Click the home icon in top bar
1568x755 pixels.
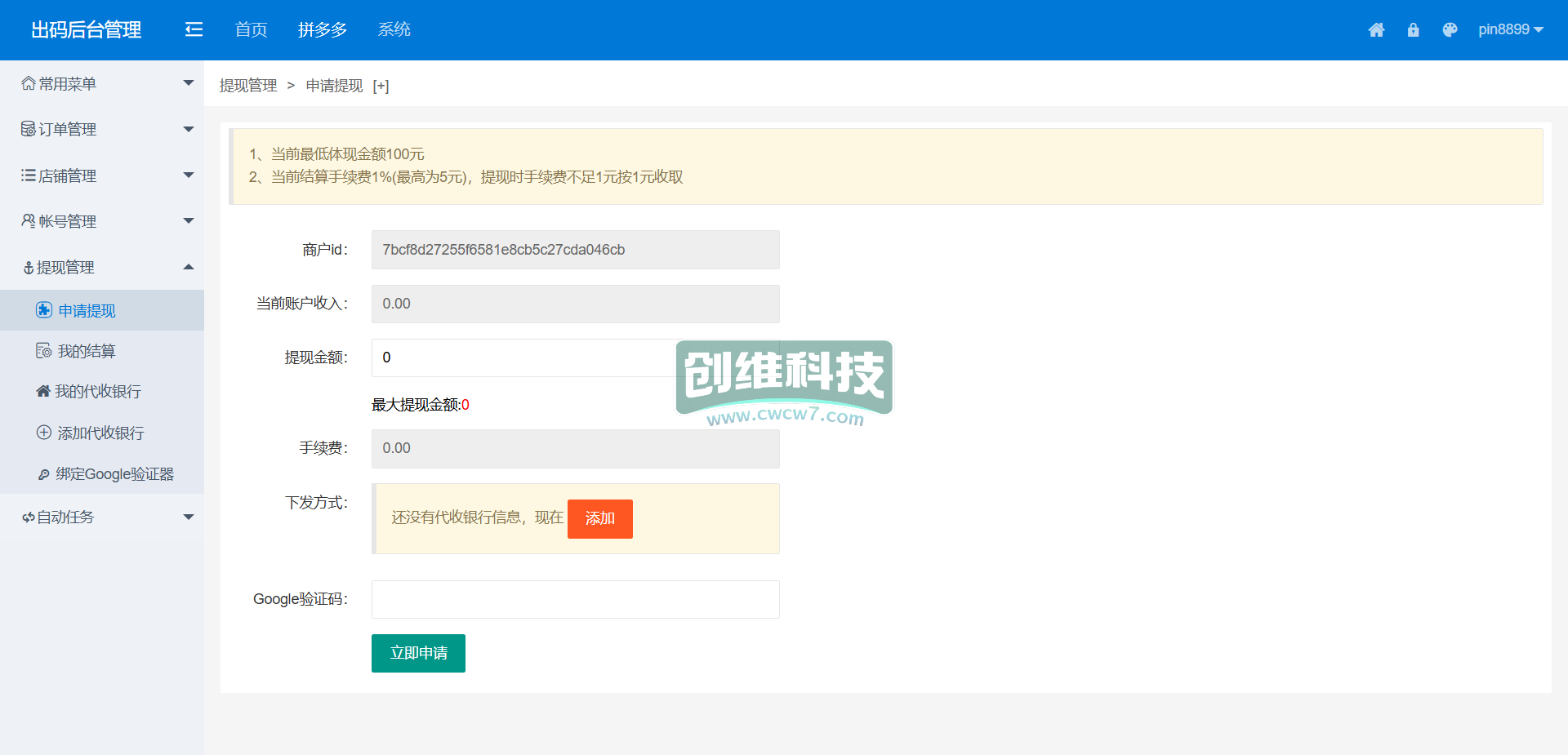pyautogui.click(x=1376, y=30)
